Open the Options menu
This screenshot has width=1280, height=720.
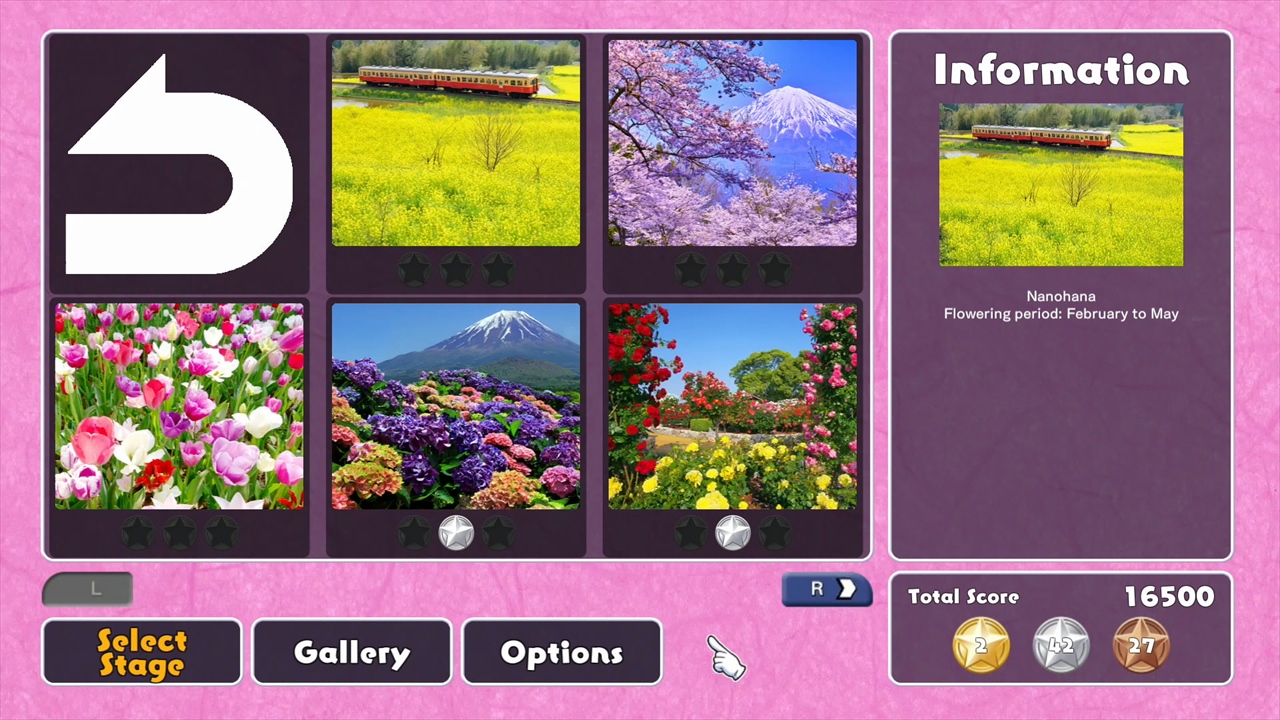click(561, 652)
